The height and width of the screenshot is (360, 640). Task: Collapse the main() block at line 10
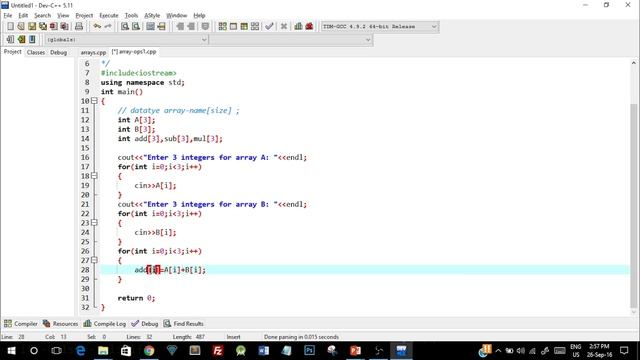point(94,101)
